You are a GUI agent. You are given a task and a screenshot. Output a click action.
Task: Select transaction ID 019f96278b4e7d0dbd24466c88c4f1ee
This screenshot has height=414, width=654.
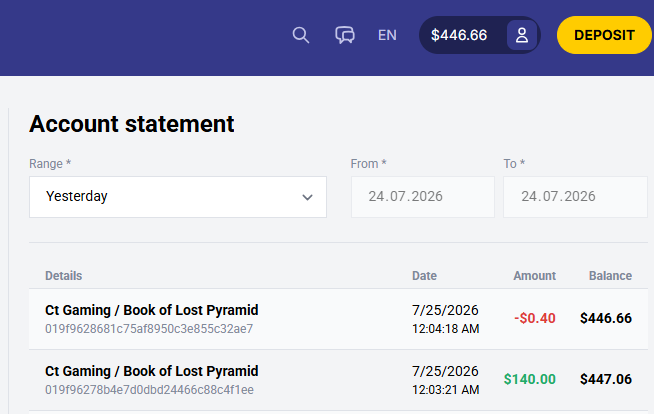tap(149, 389)
